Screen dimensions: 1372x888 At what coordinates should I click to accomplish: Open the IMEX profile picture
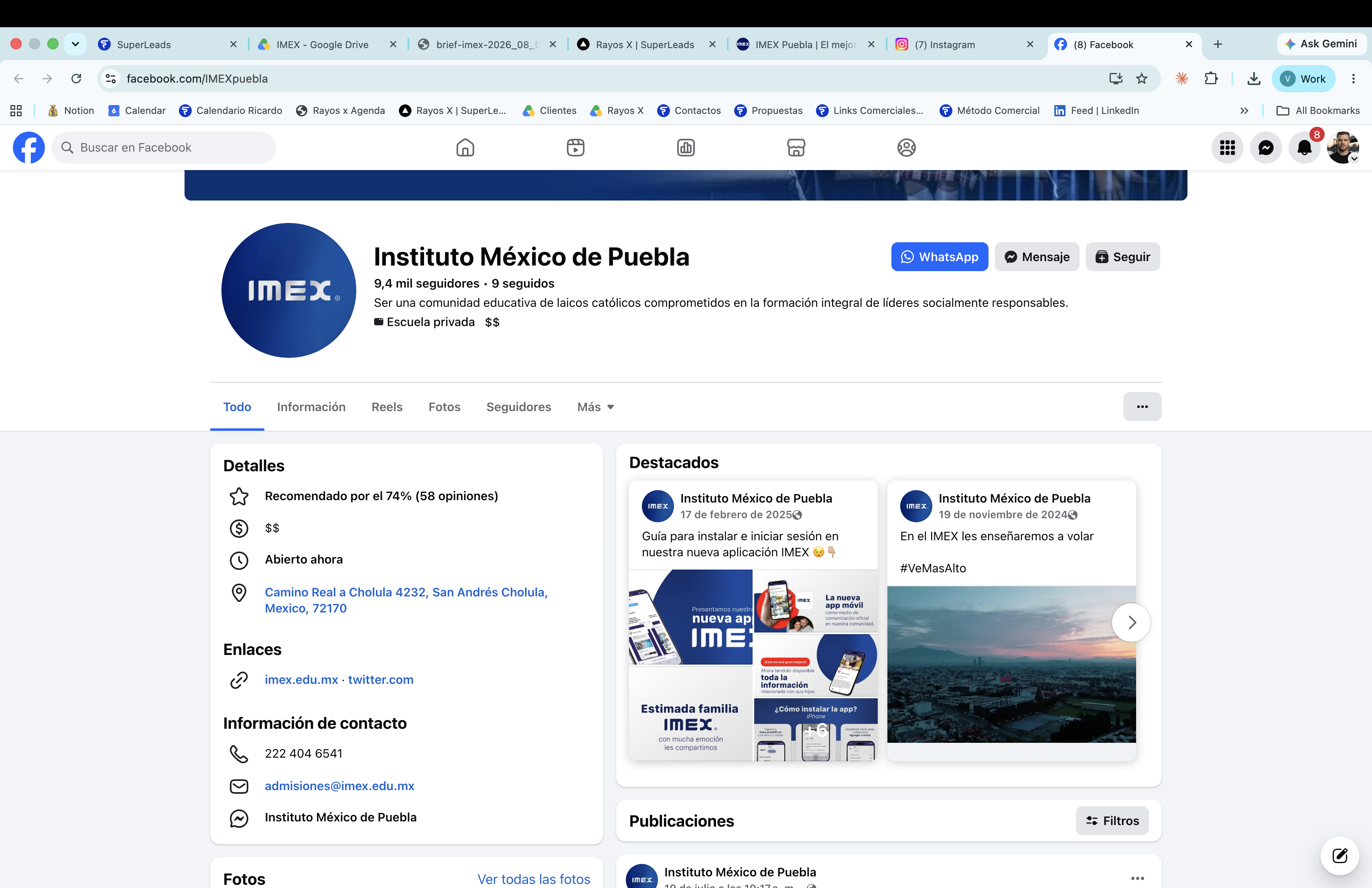pos(289,290)
